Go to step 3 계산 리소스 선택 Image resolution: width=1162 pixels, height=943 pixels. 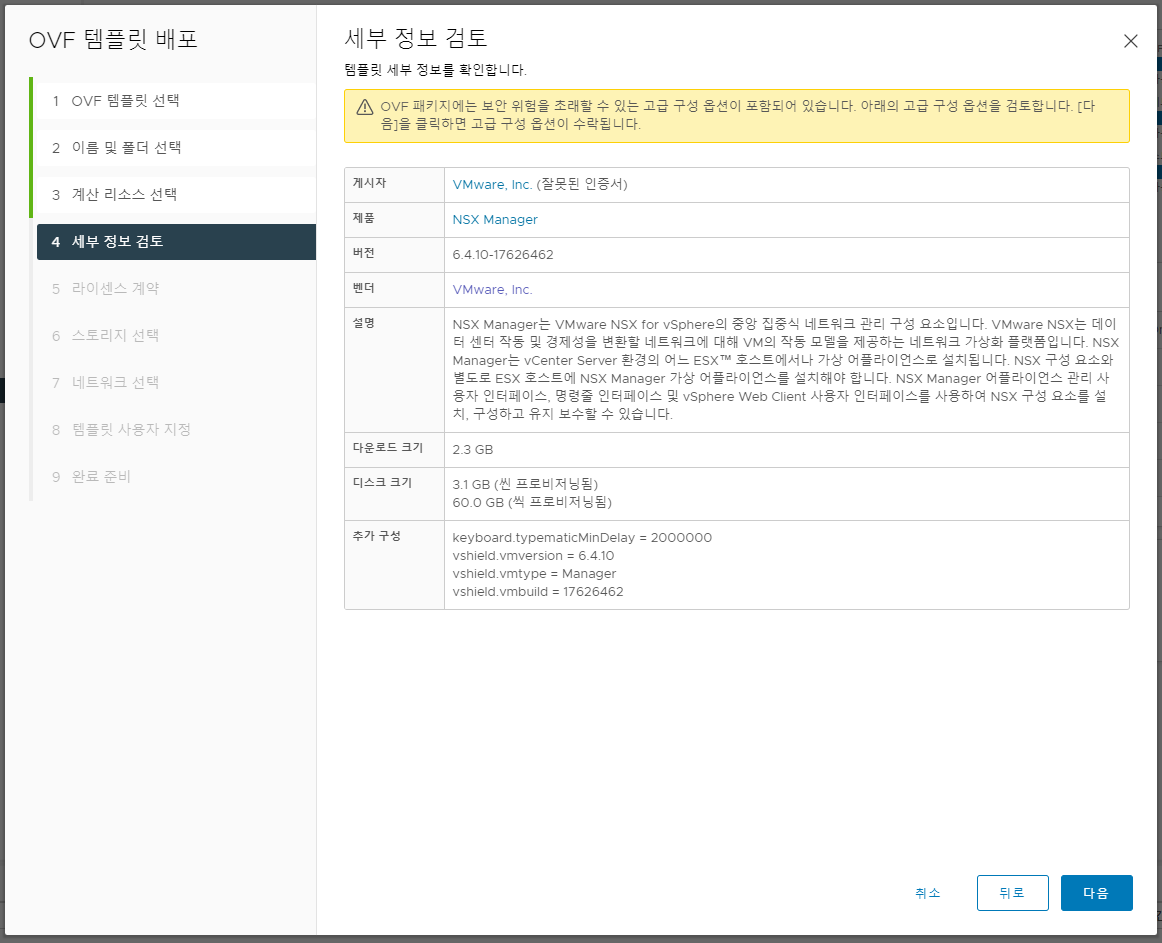coord(176,195)
